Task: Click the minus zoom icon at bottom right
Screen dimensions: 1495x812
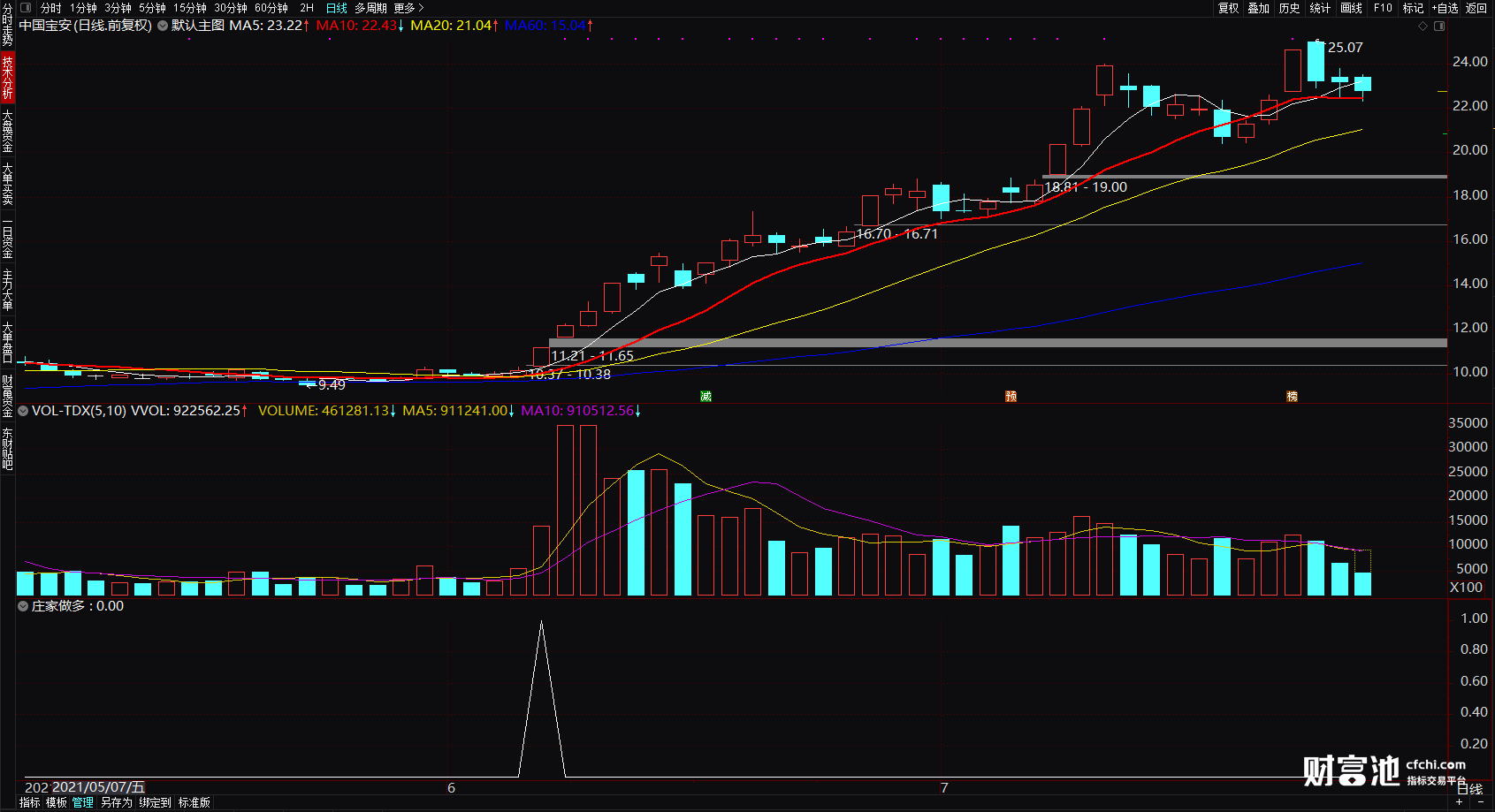Action: click(x=1481, y=802)
